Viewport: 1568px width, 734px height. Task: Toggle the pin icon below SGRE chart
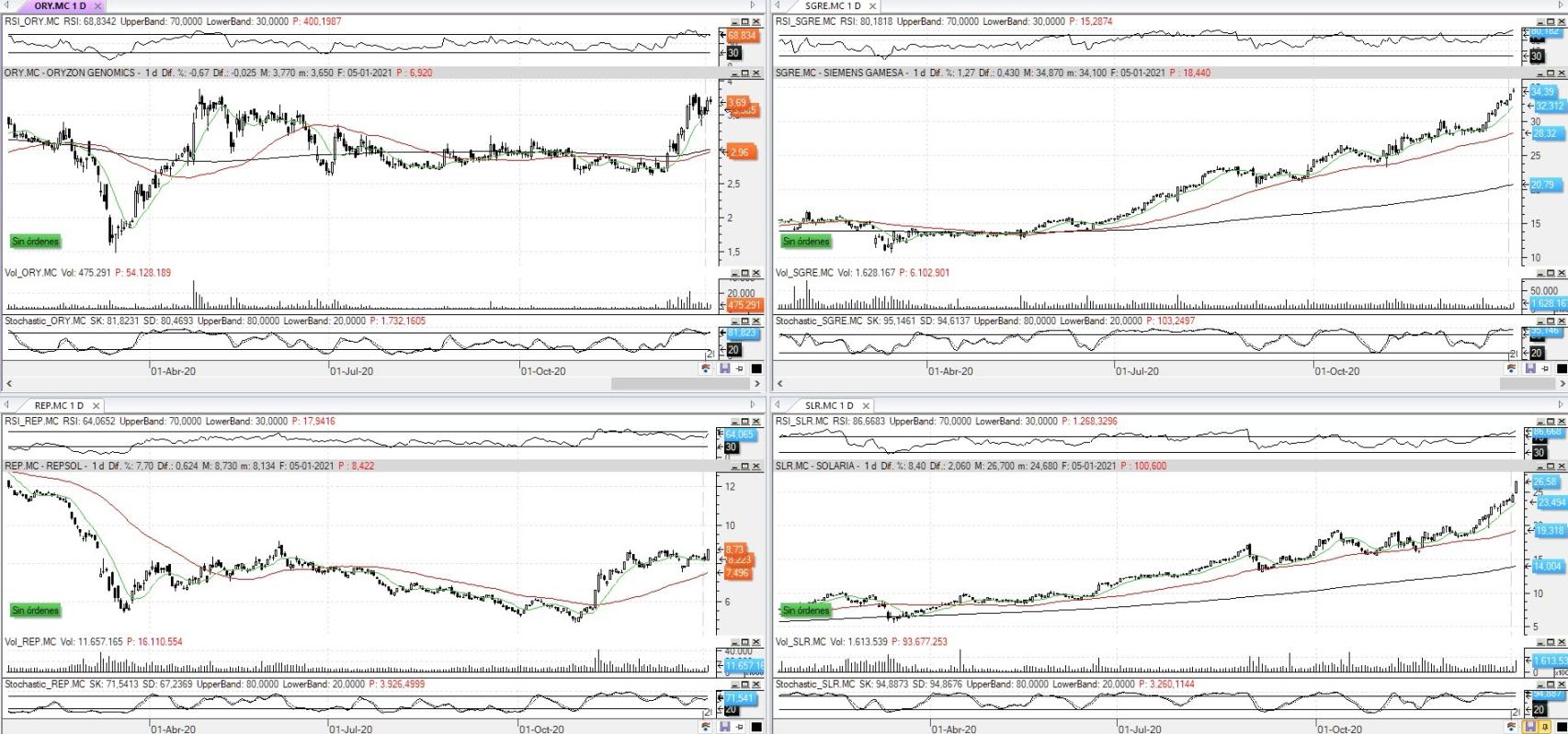[x=1545, y=368]
